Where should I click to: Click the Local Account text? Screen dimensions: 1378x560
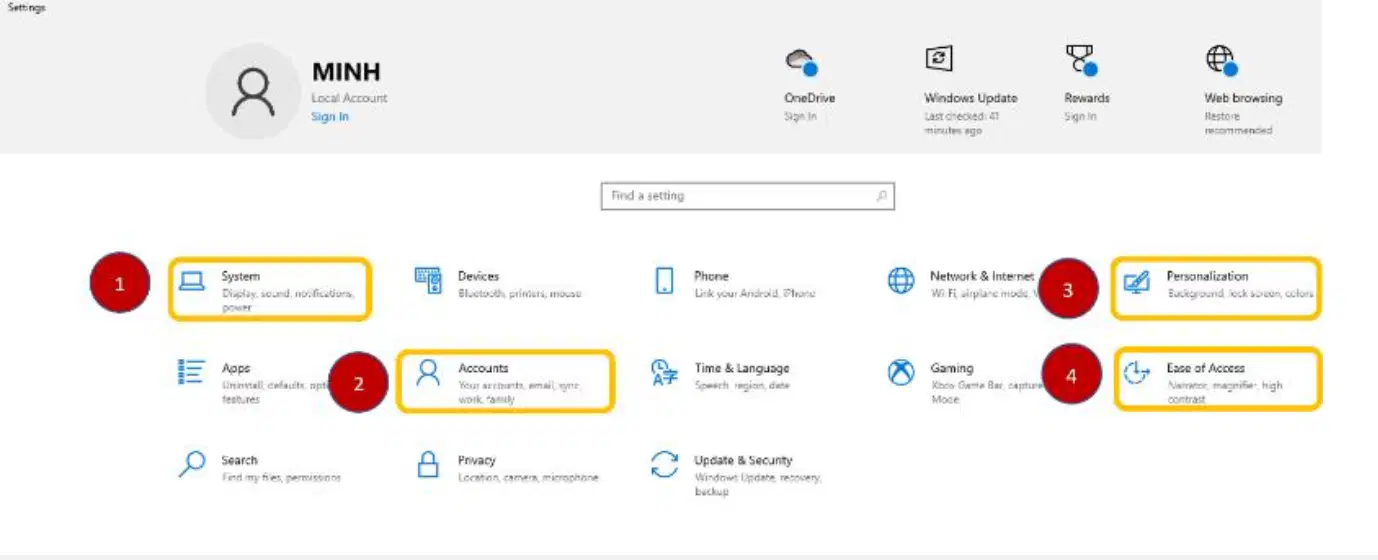click(x=349, y=98)
